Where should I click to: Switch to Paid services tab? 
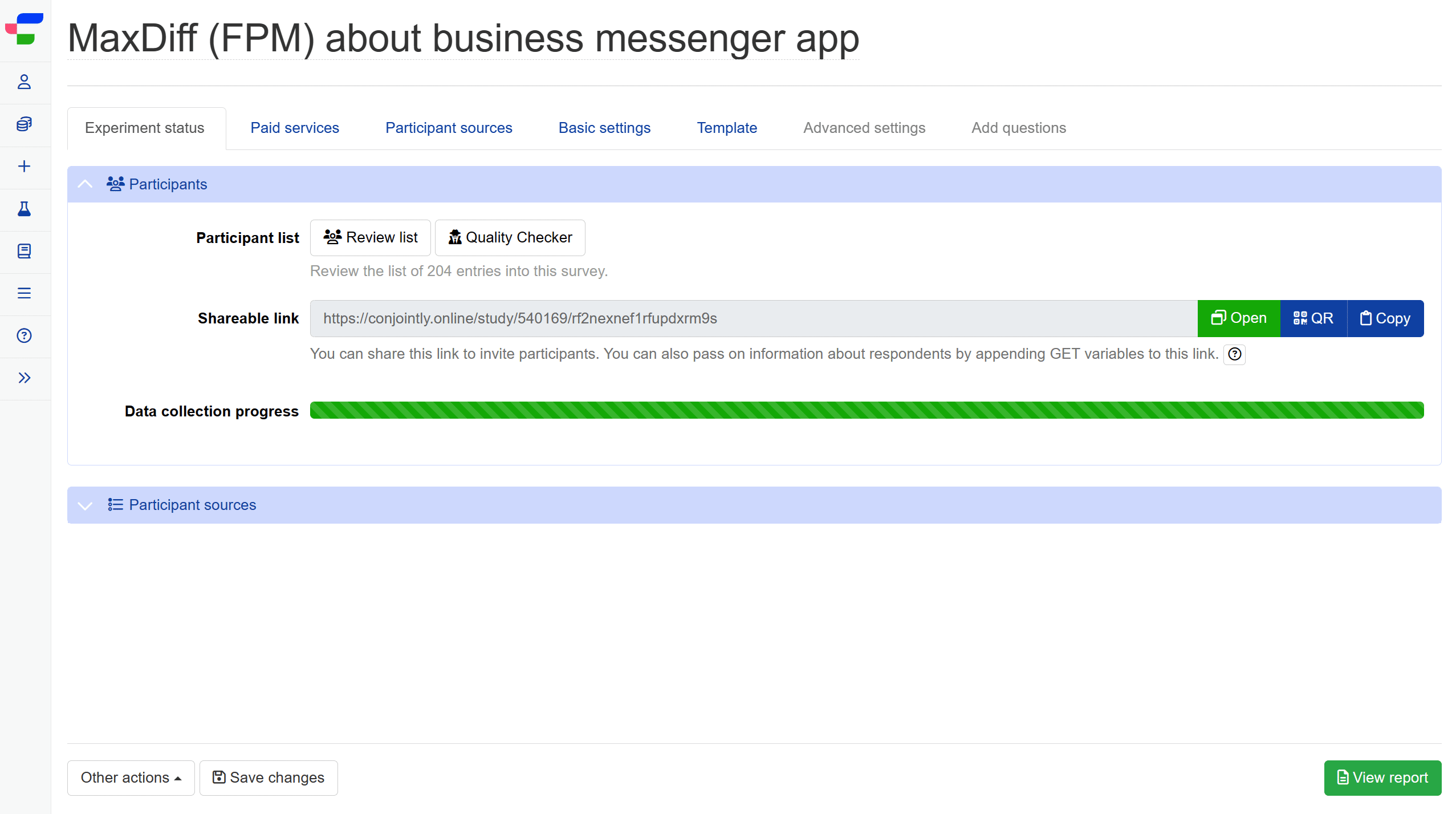(295, 128)
